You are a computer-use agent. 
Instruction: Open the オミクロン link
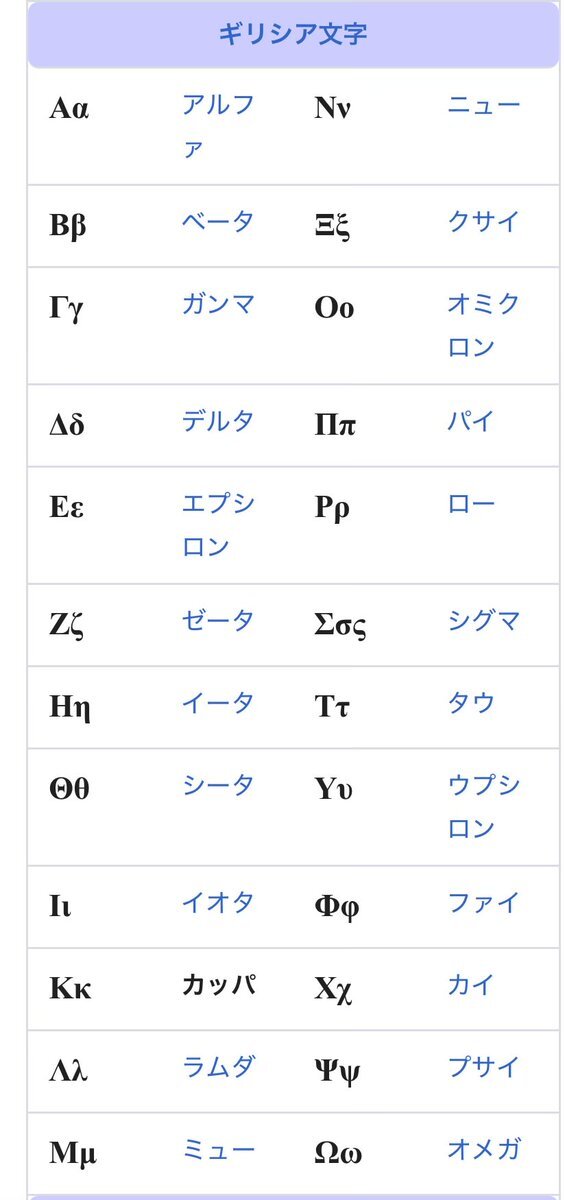484,326
